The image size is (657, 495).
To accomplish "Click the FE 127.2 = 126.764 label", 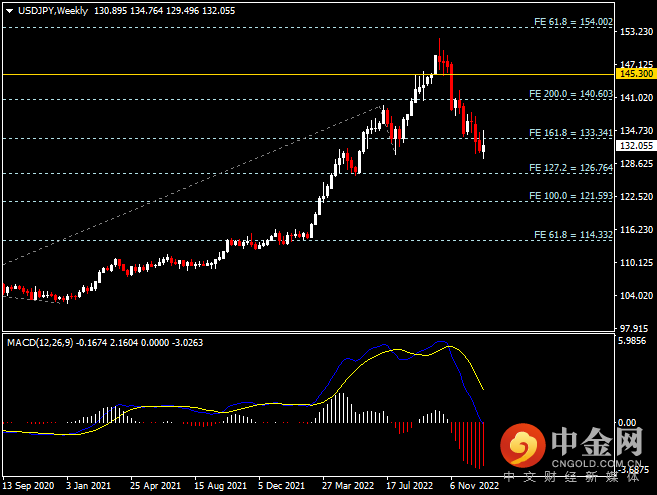I will pyautogui.click(x=573, y=167).
